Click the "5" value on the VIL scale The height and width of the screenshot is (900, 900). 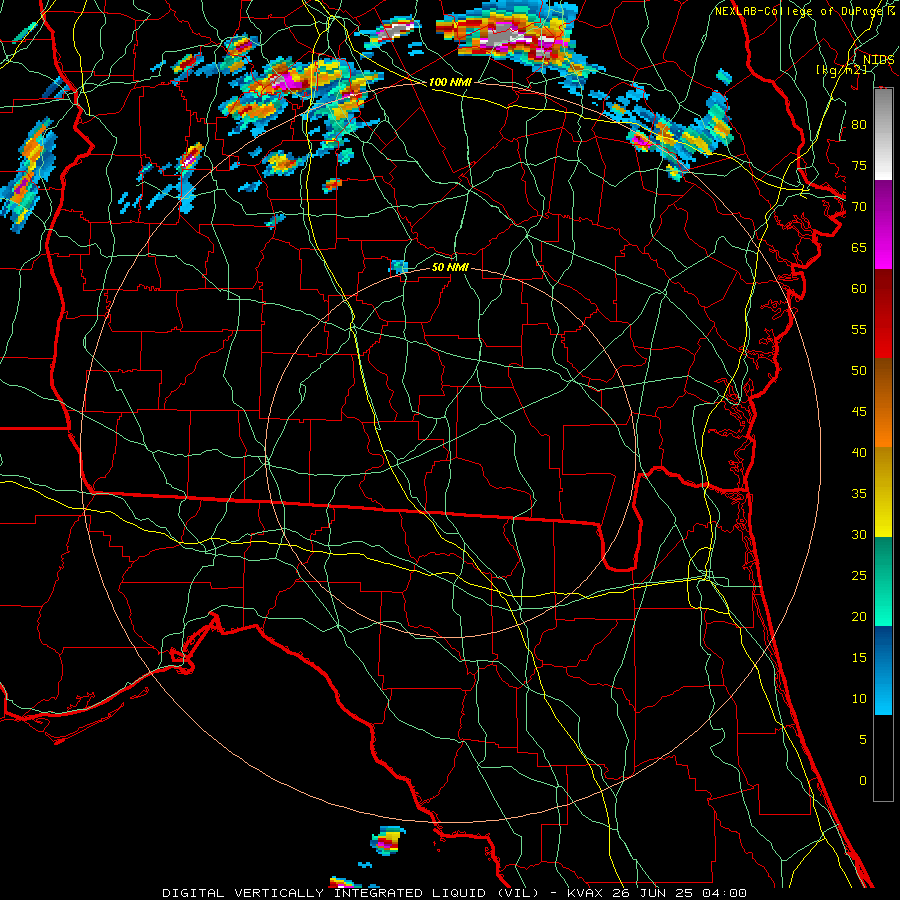863,740
